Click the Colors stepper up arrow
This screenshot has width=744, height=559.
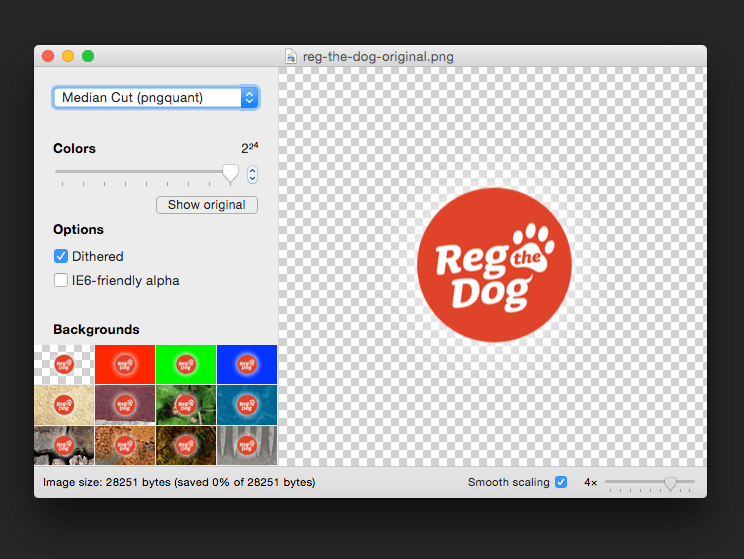coord(252,170)
